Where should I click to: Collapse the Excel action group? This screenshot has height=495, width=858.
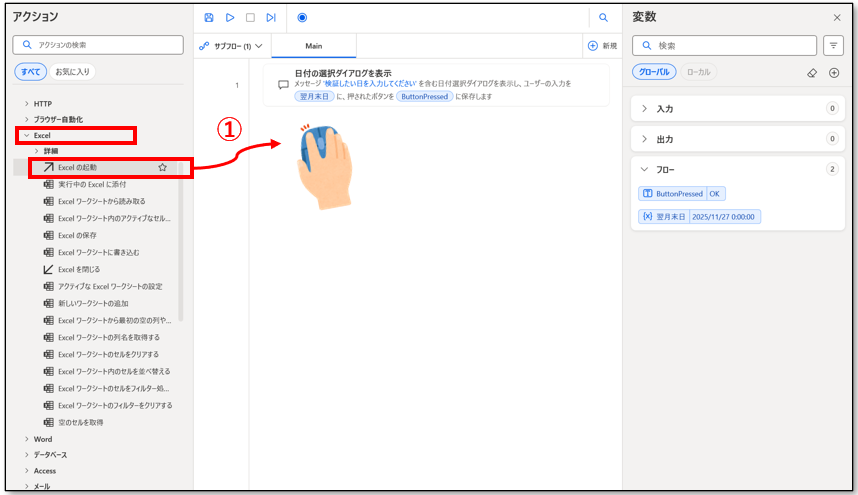click(27, 135)
